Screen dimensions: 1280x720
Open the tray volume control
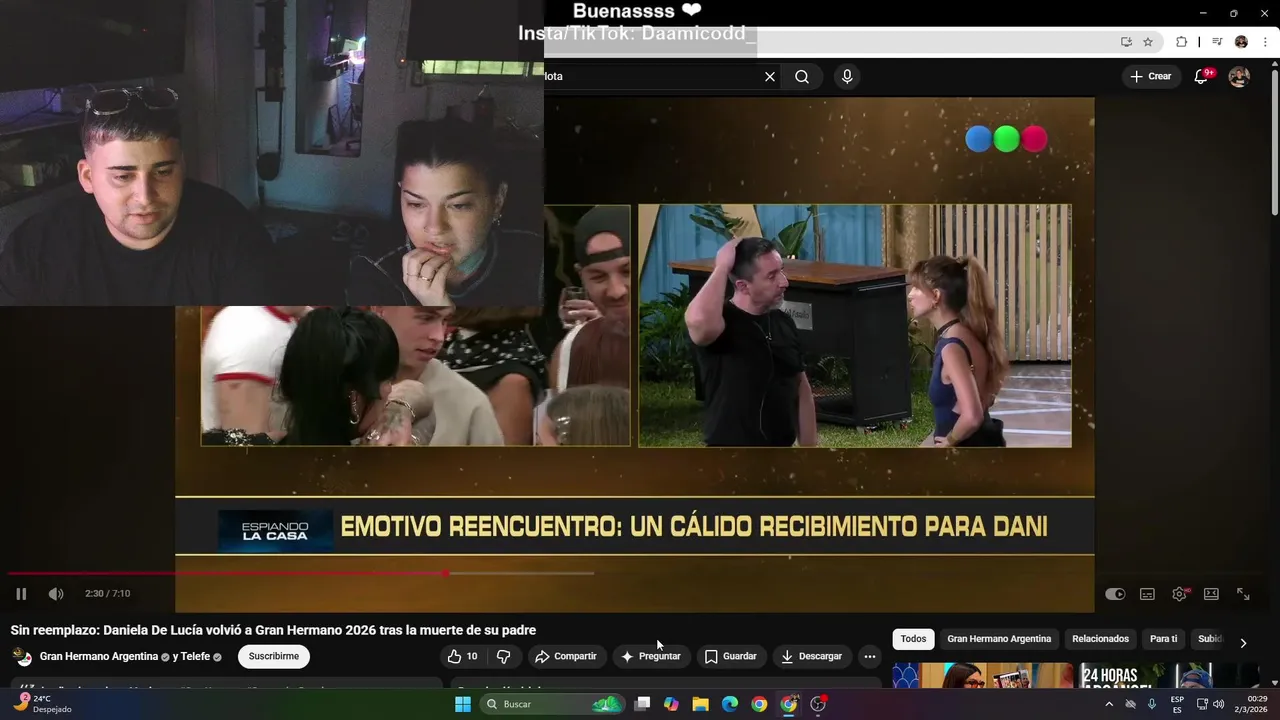(x=1218, y=704)
